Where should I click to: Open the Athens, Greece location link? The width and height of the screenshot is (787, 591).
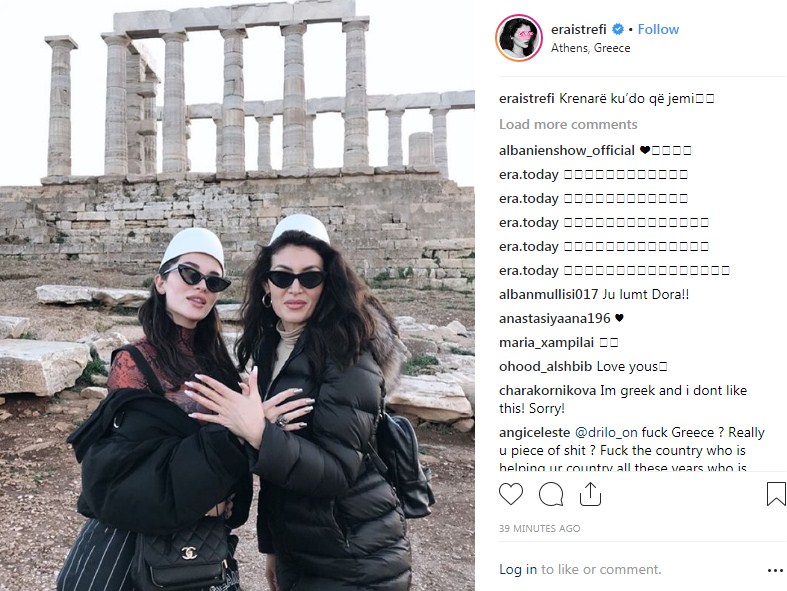(590, 48)
